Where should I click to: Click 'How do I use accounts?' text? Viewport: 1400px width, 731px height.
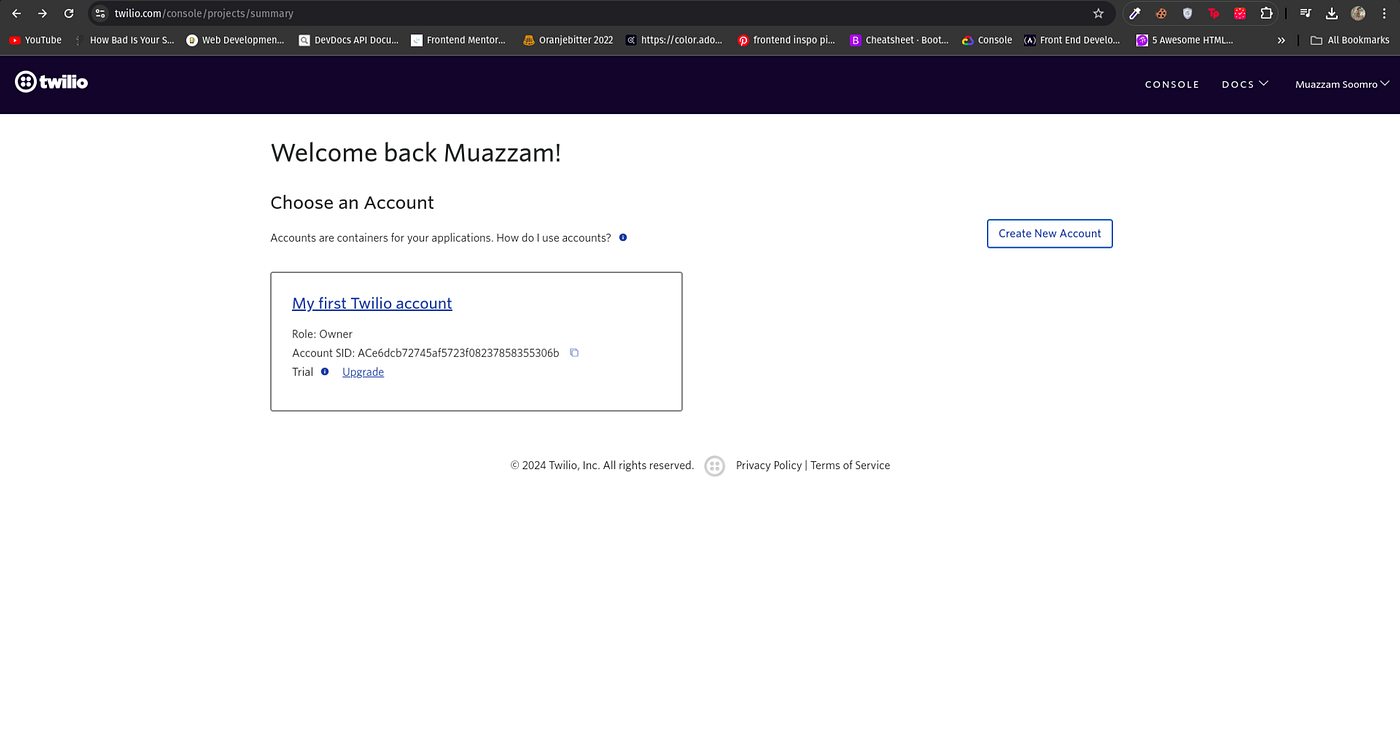click(553, 238)
